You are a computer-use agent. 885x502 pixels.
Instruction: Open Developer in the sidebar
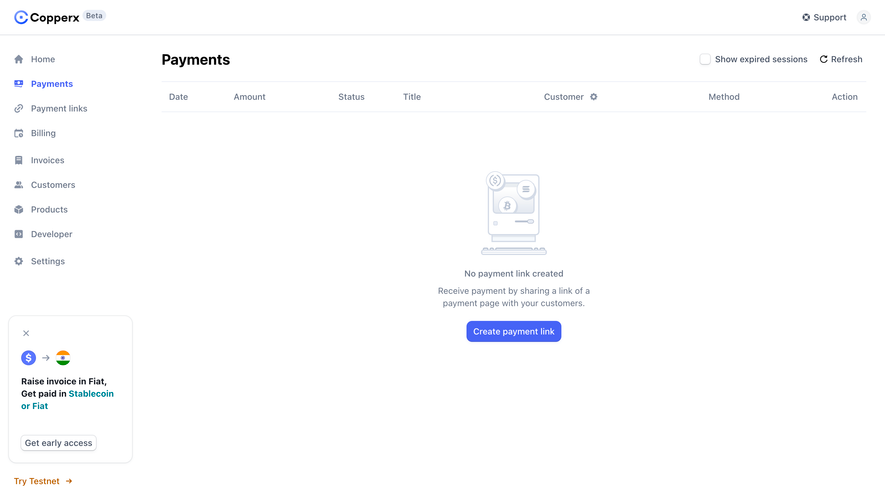tap(51, 234)
